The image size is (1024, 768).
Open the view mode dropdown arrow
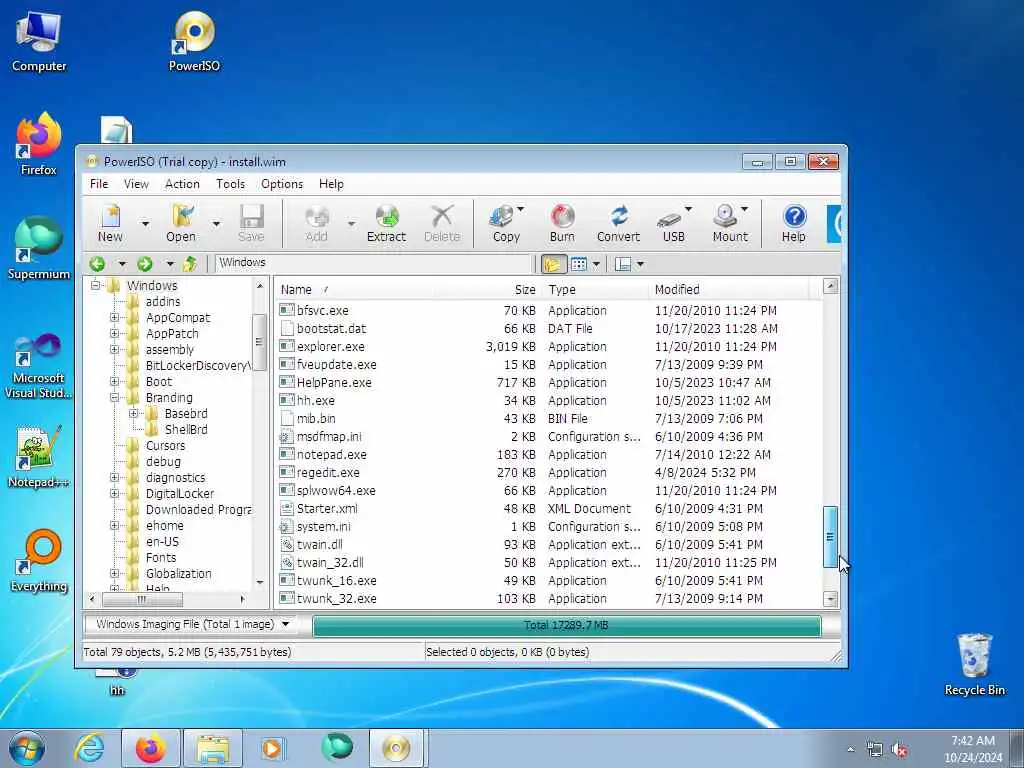pos(596,264)
